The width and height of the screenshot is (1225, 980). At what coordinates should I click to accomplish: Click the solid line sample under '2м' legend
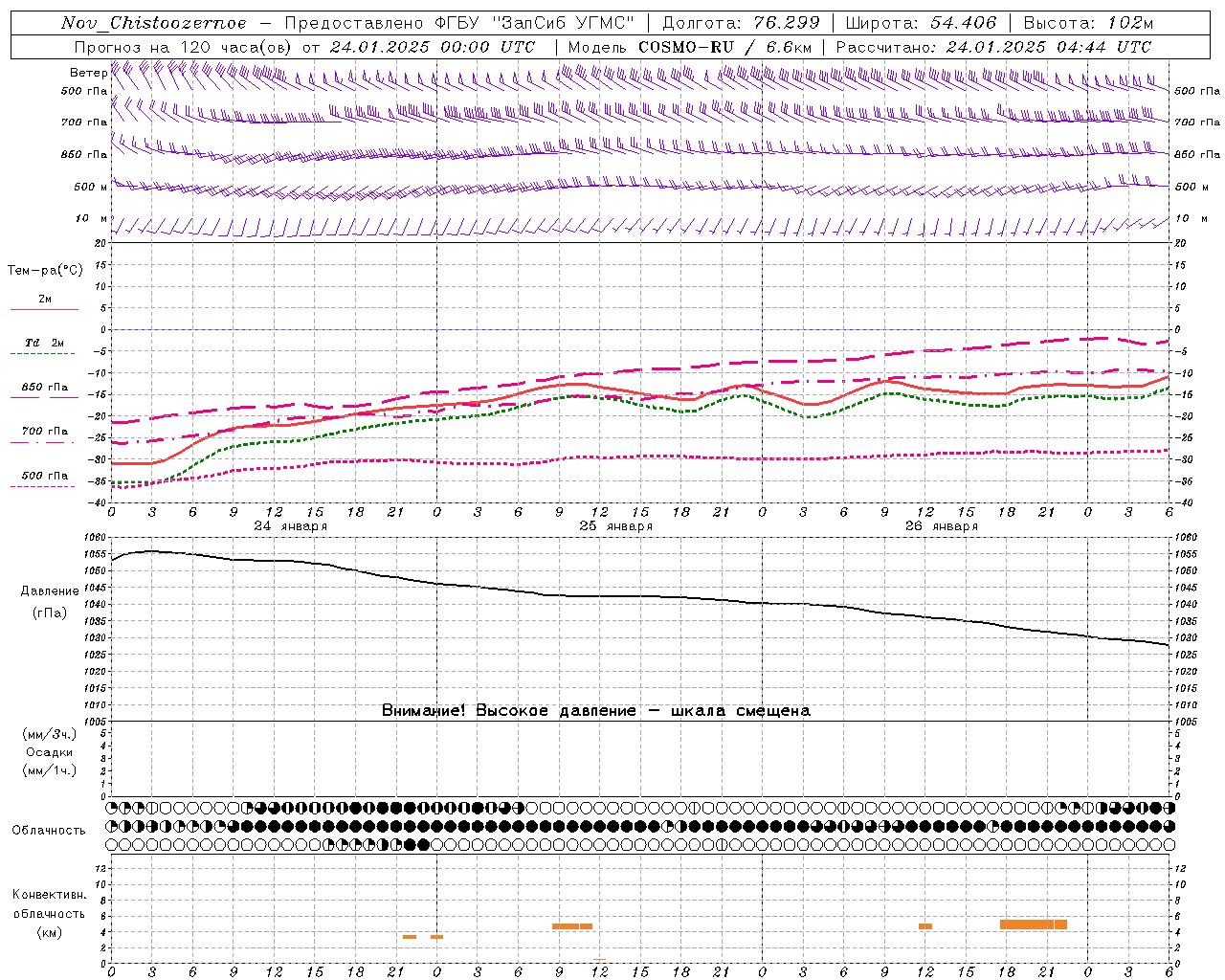tap(44, 310)
